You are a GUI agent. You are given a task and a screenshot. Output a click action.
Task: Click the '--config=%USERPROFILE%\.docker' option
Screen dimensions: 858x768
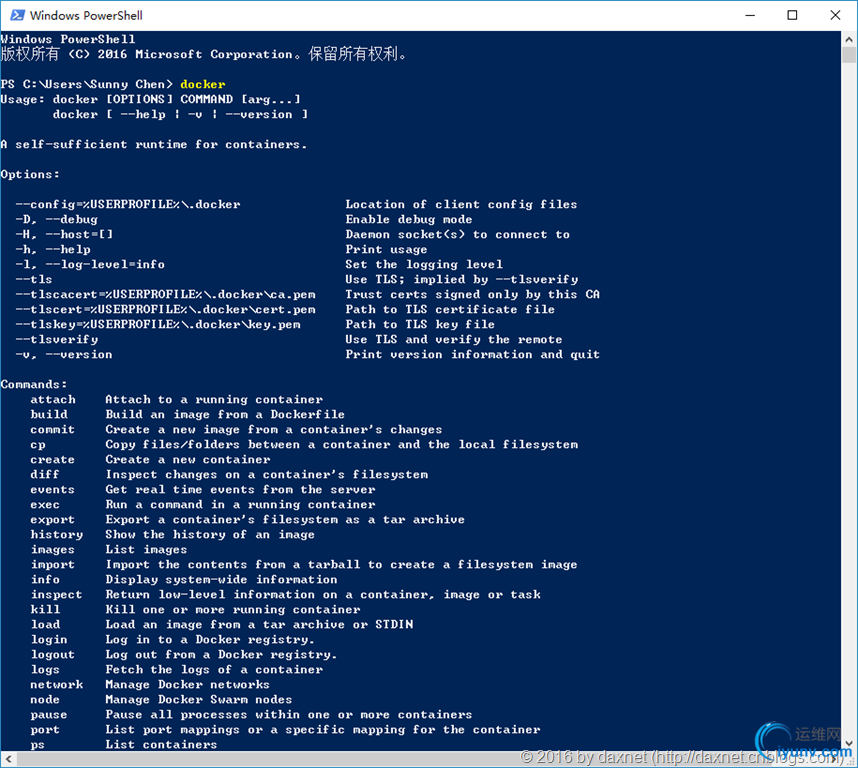tap(128, 205)
